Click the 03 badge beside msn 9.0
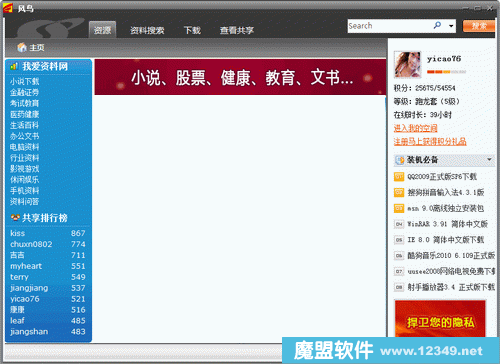500x364 pixels. click(399, 208)
